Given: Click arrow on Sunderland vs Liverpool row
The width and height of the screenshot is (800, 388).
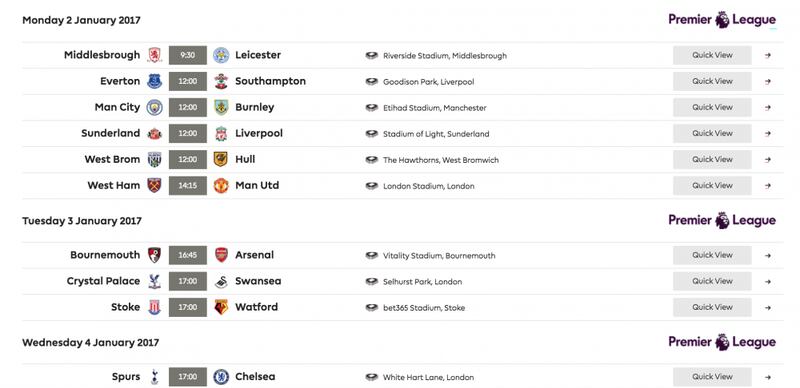Looking at the screenshot, I should point(768,134).
